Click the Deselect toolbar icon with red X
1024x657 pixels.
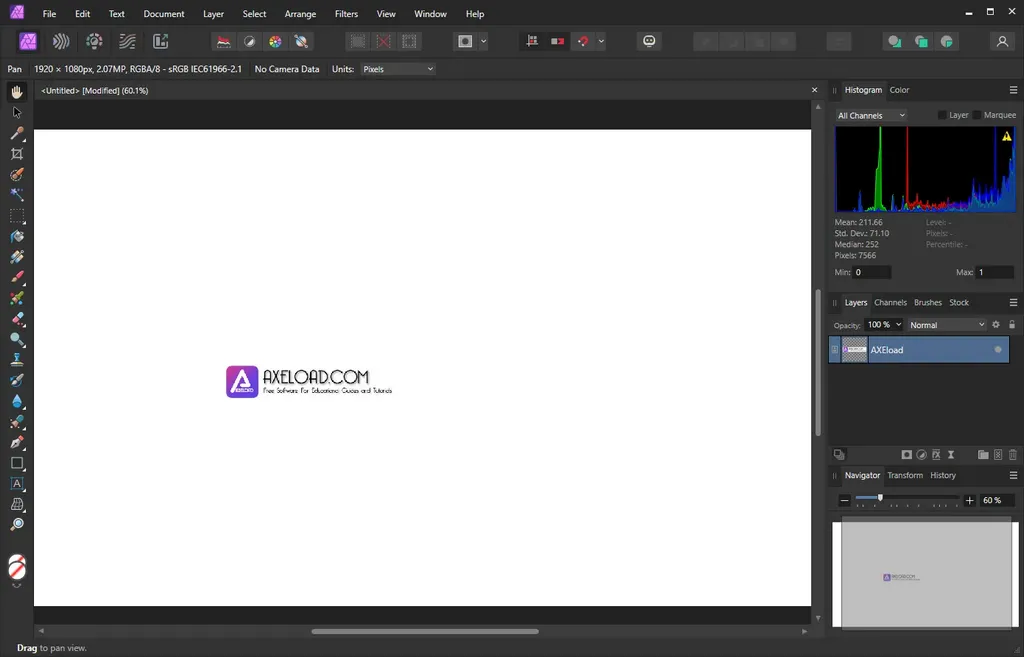(383, 41)
